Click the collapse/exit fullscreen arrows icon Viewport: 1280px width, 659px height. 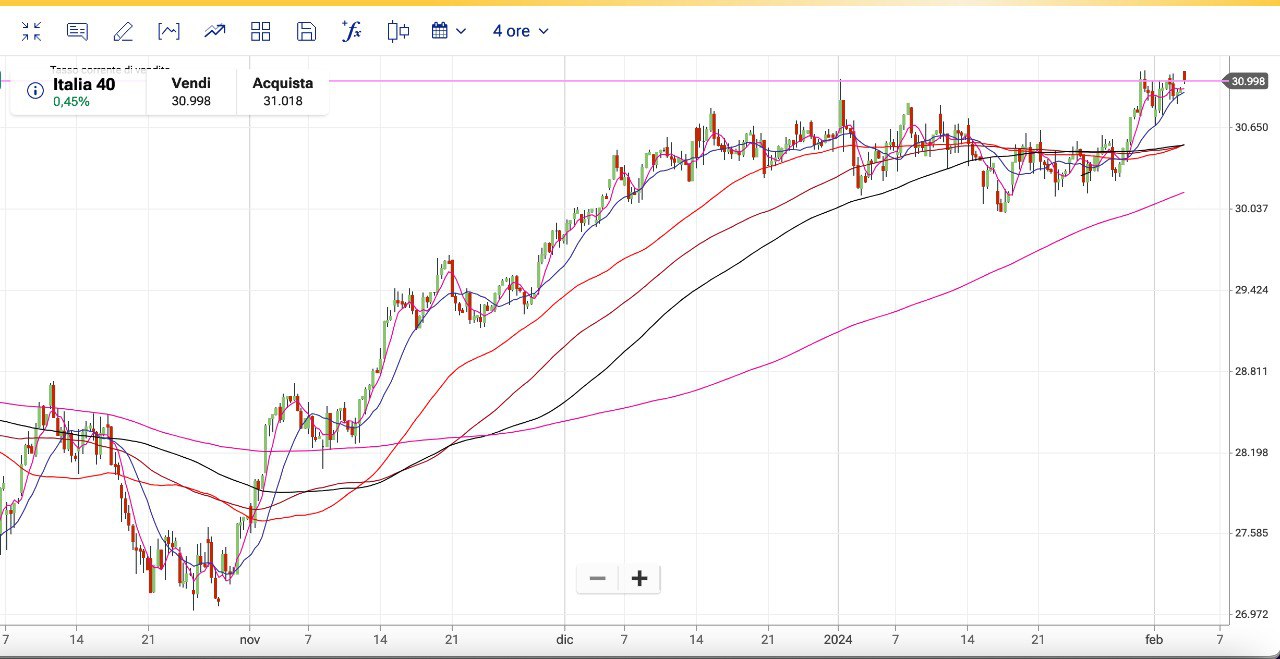pyautogui.click(x=32, y=31)
